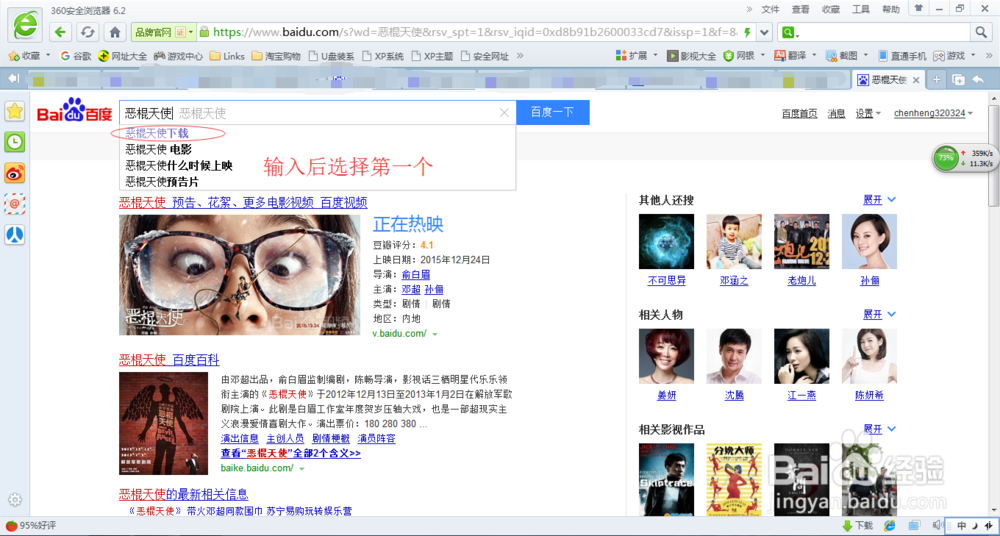Click the green lightning speed mode icon
Viewport: 1000px width, 536px height.
coord(747,32)
